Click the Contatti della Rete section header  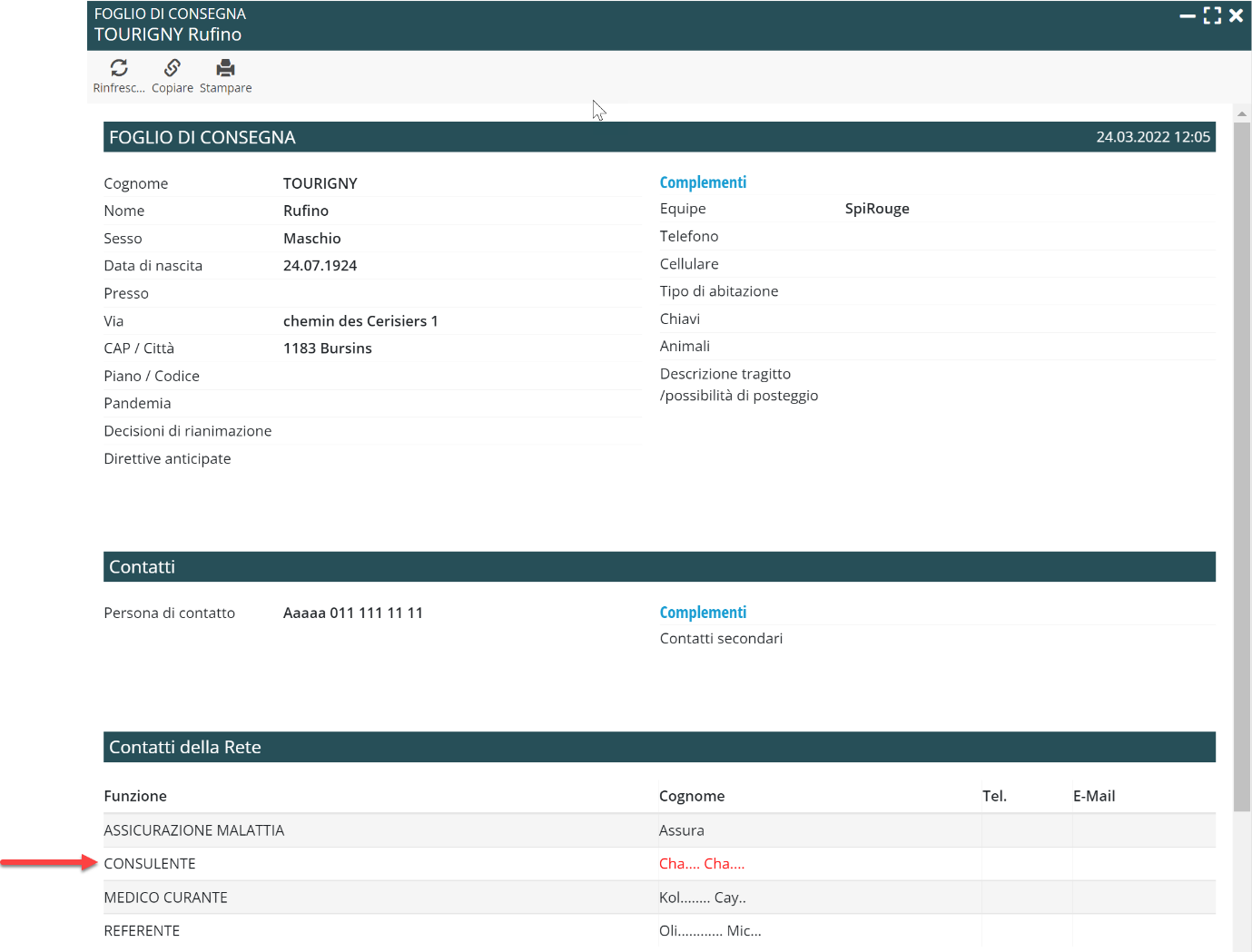tap(185, 747)
